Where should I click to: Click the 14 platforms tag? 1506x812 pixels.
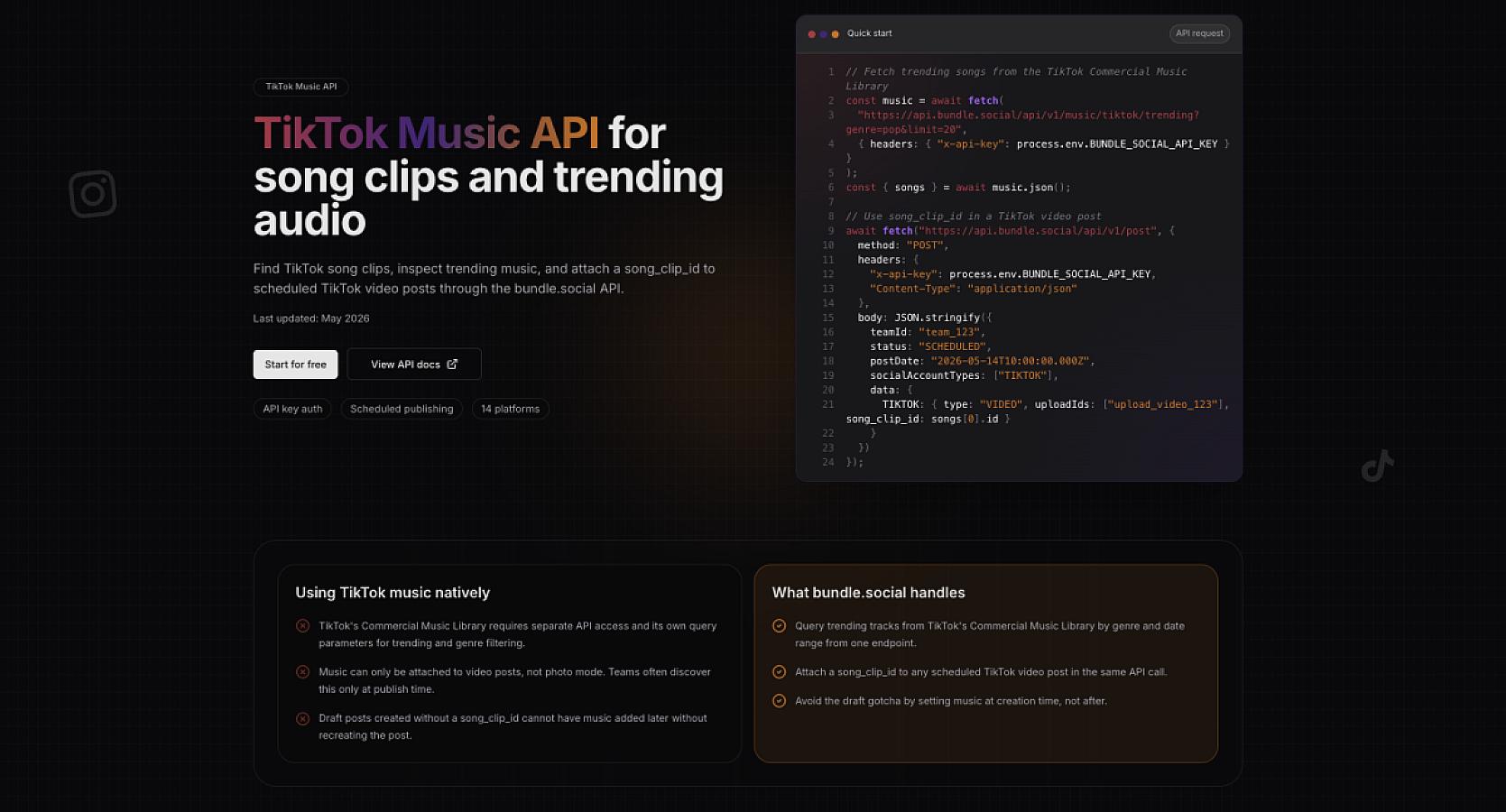pyautogui.click(x=510, y=409)
